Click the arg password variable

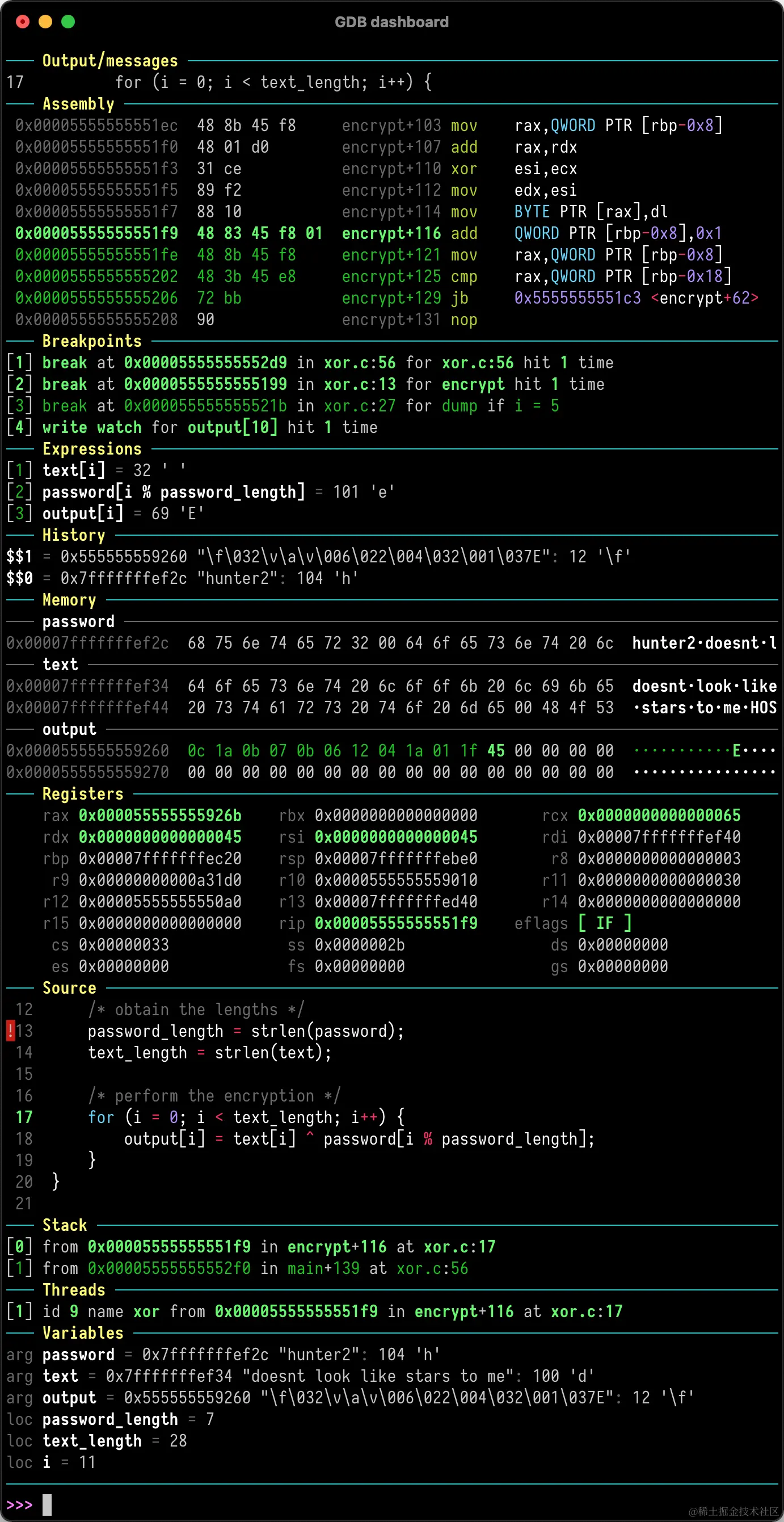coord(224,1354)
